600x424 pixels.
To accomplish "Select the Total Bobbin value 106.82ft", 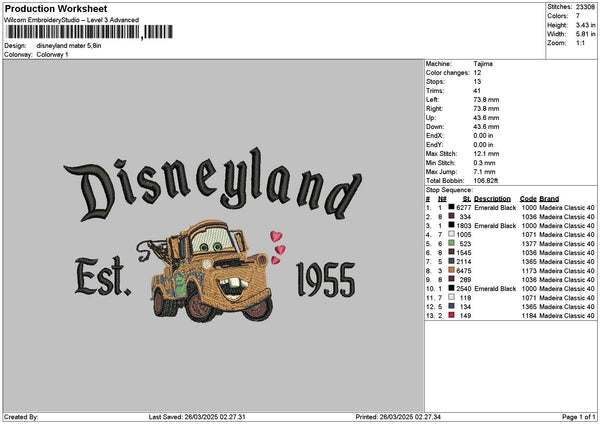I will [486, 181].
